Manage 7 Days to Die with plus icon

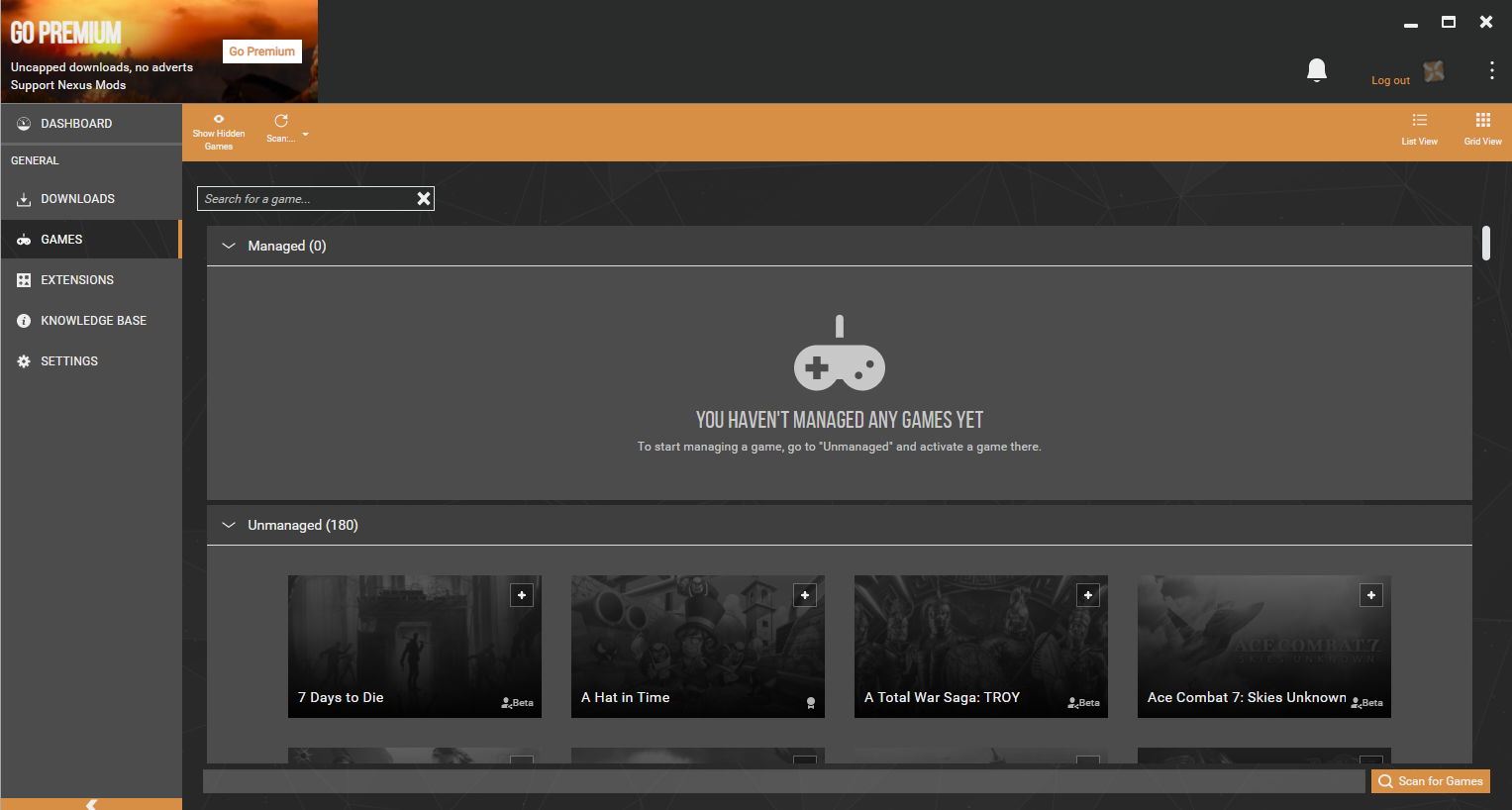click(x=522, y=595)
